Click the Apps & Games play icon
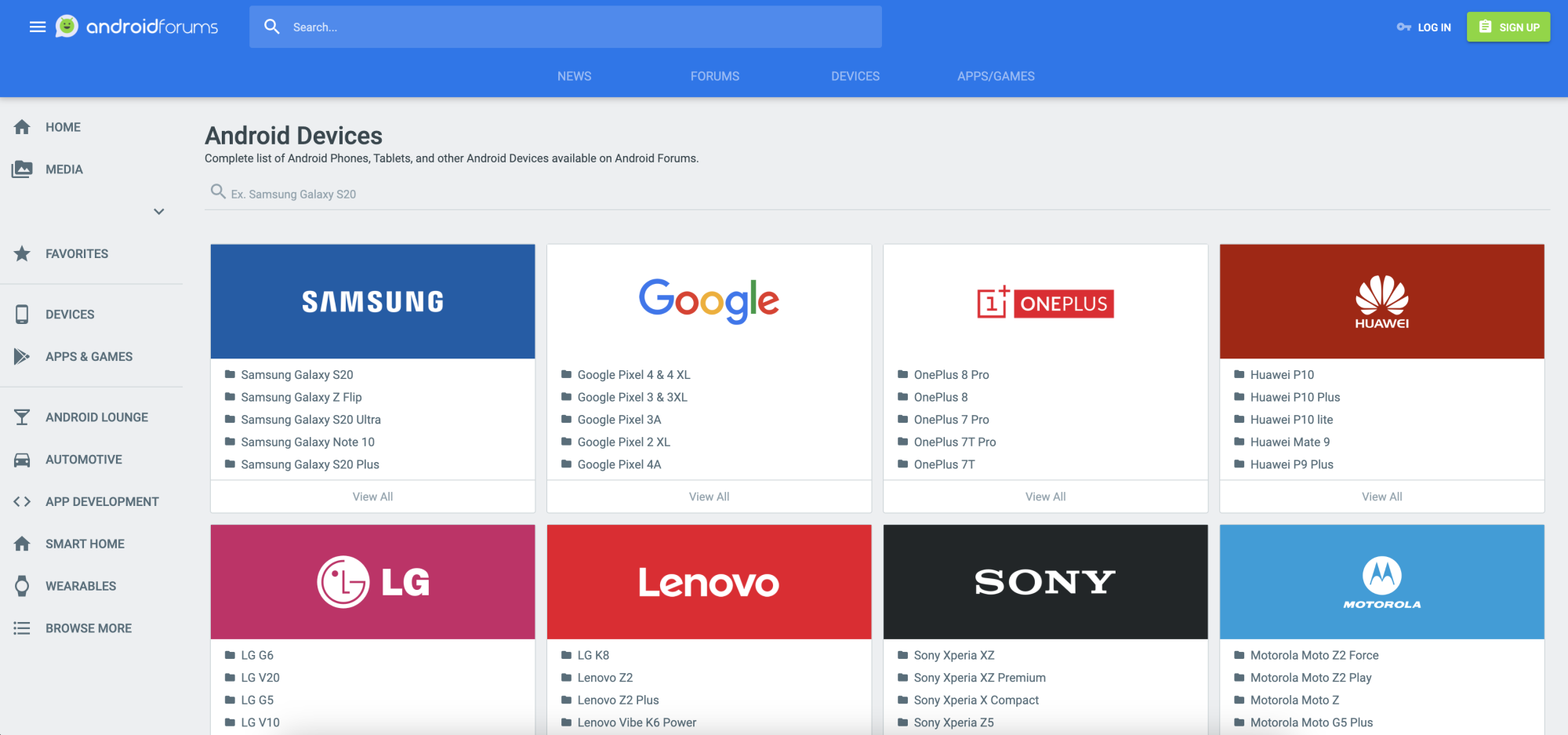1568x735 pixels. tap(22, 357)
